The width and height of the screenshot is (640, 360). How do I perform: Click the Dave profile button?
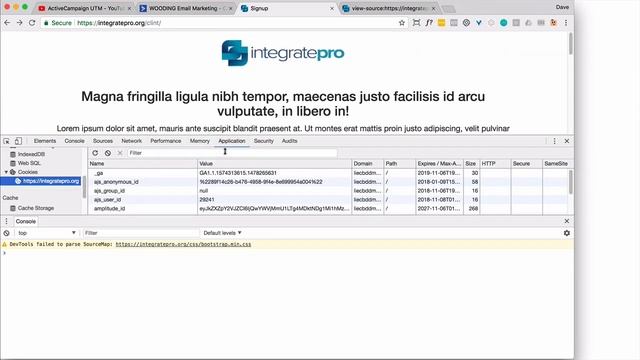[x=562, y=7]
